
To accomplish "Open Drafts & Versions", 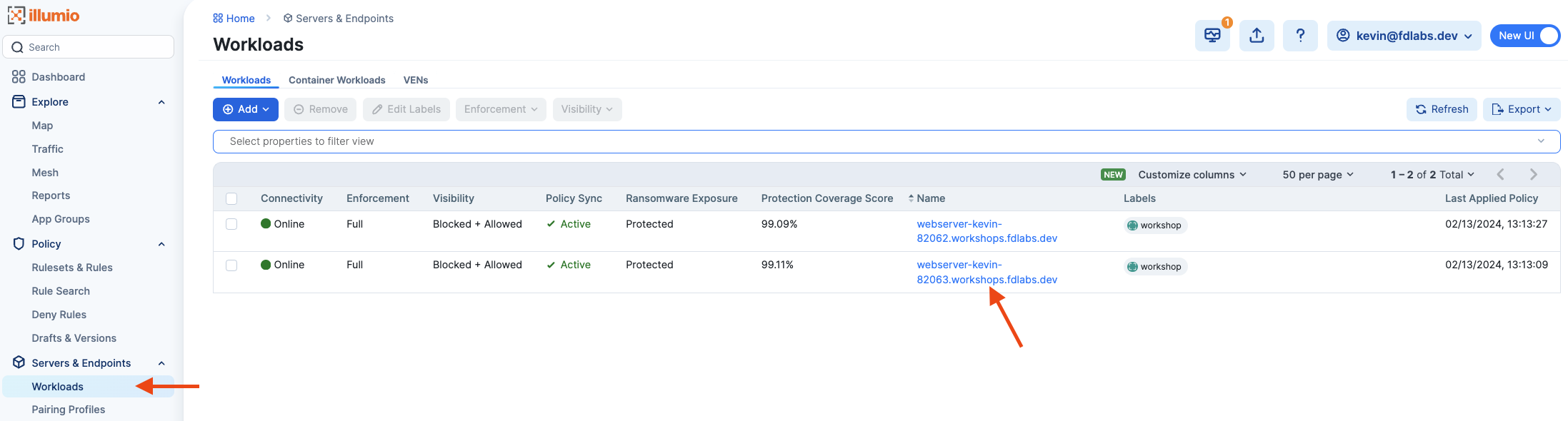I will [74, 338].
